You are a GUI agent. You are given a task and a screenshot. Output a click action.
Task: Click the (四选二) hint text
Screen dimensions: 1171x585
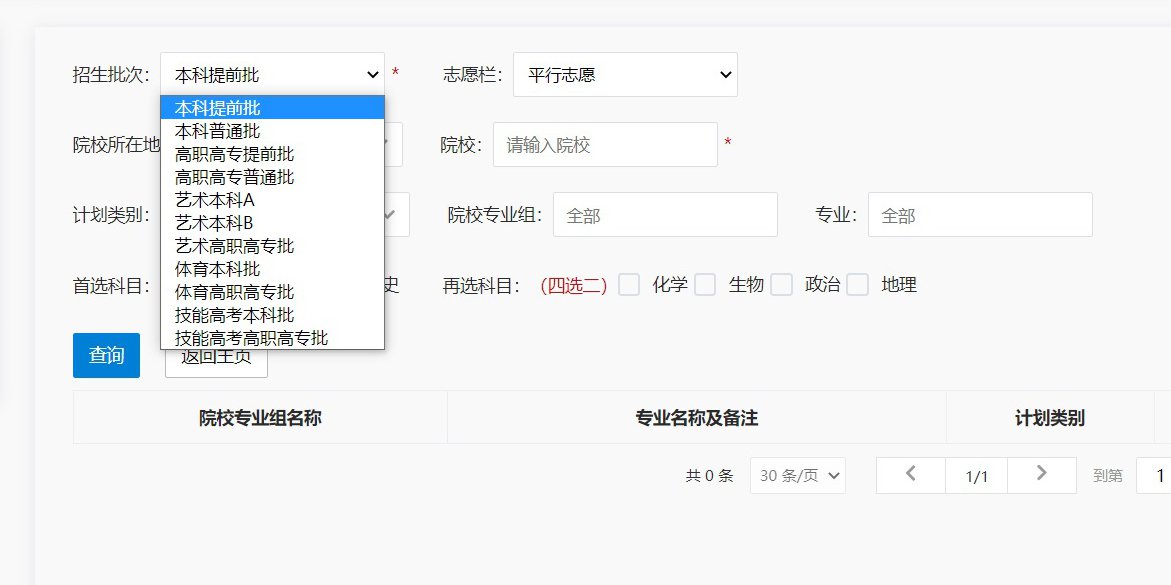tap(574, 285)
